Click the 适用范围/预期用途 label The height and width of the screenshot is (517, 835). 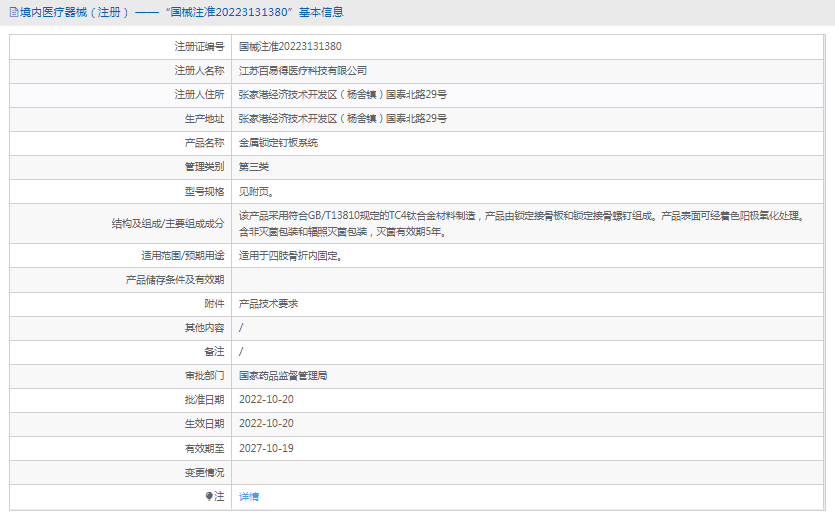tap(183, 256)
